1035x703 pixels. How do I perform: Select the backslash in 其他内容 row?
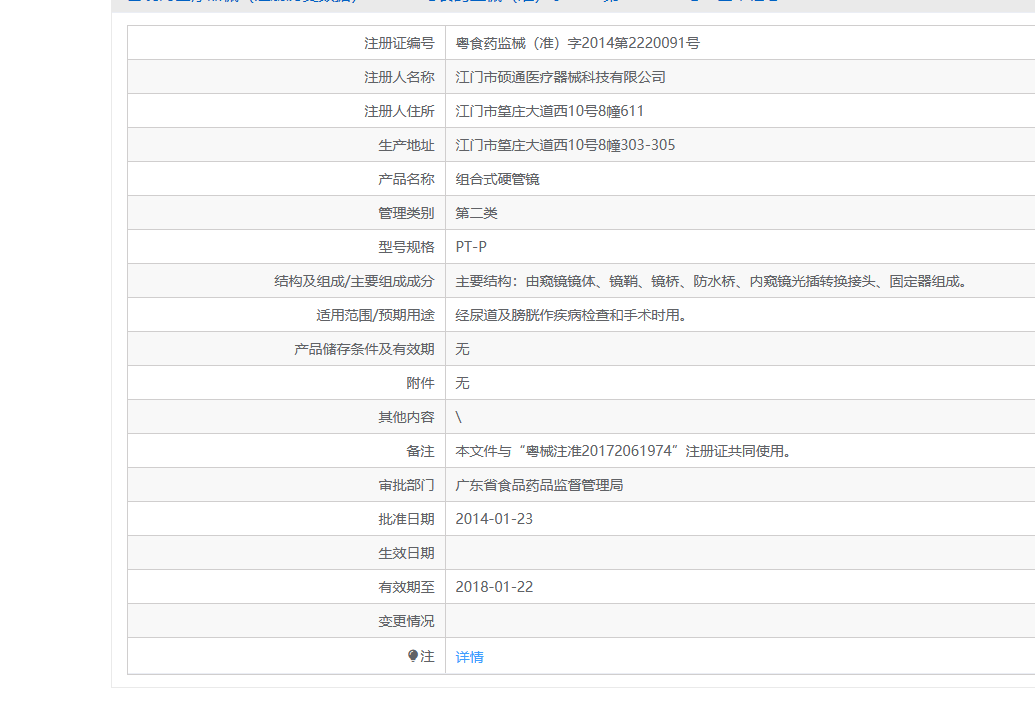tap(459, 417)
